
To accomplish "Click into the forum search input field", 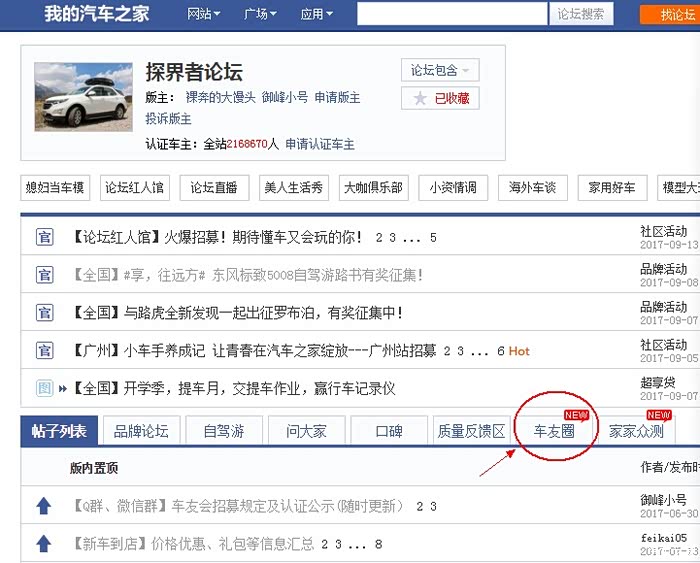I will coord(452,14).
